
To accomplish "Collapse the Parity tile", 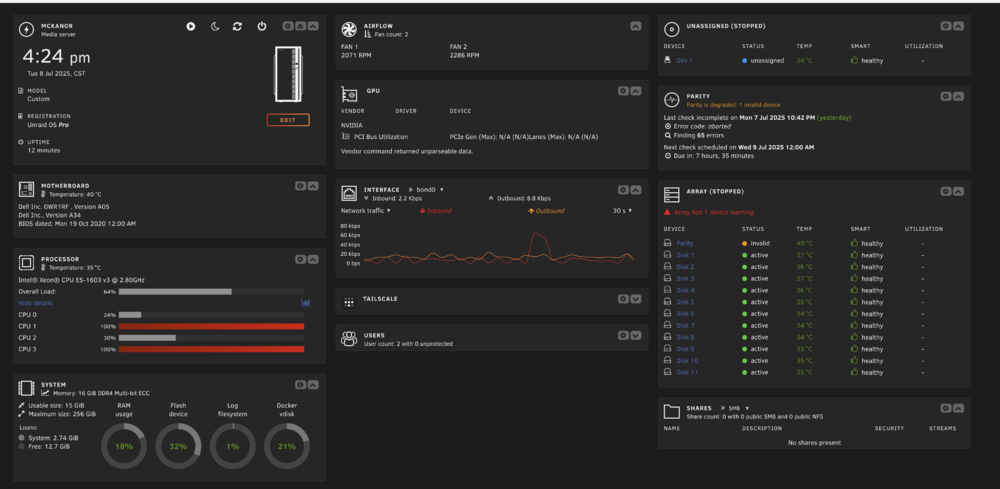I will (x=959, y=96).
